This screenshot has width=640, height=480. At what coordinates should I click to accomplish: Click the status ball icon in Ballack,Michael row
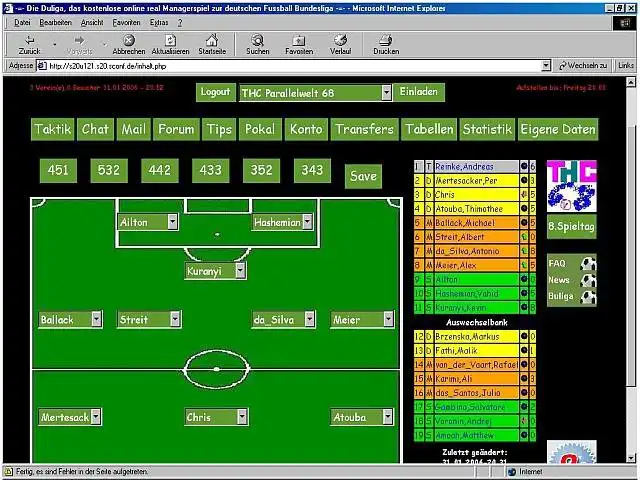pyautogui.click(x=524, y=223)
